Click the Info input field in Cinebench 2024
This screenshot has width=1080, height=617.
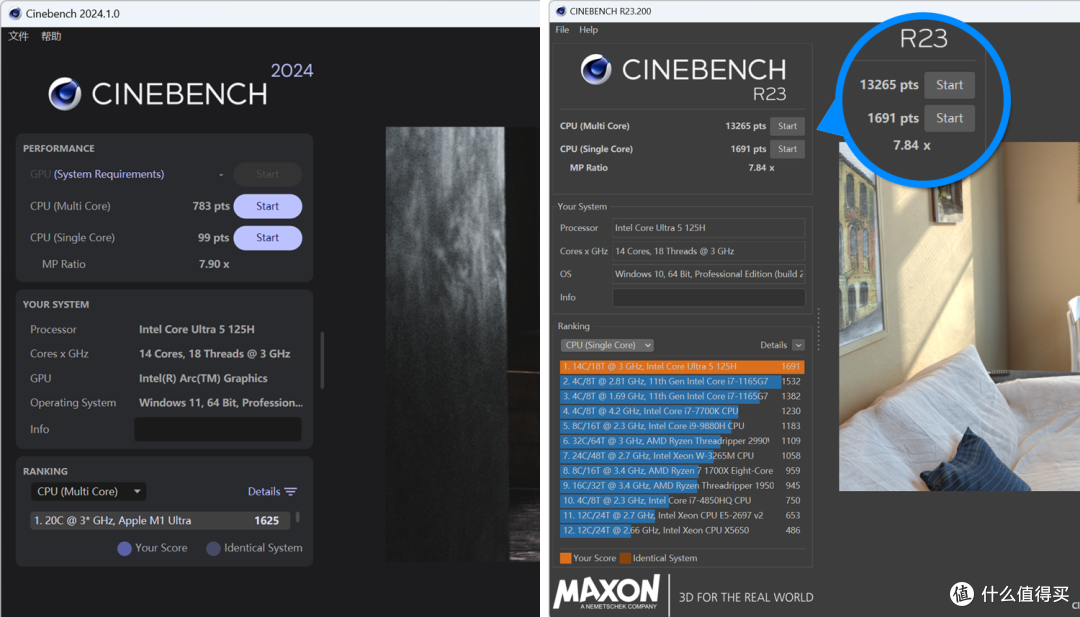click(x=218, y=429)
